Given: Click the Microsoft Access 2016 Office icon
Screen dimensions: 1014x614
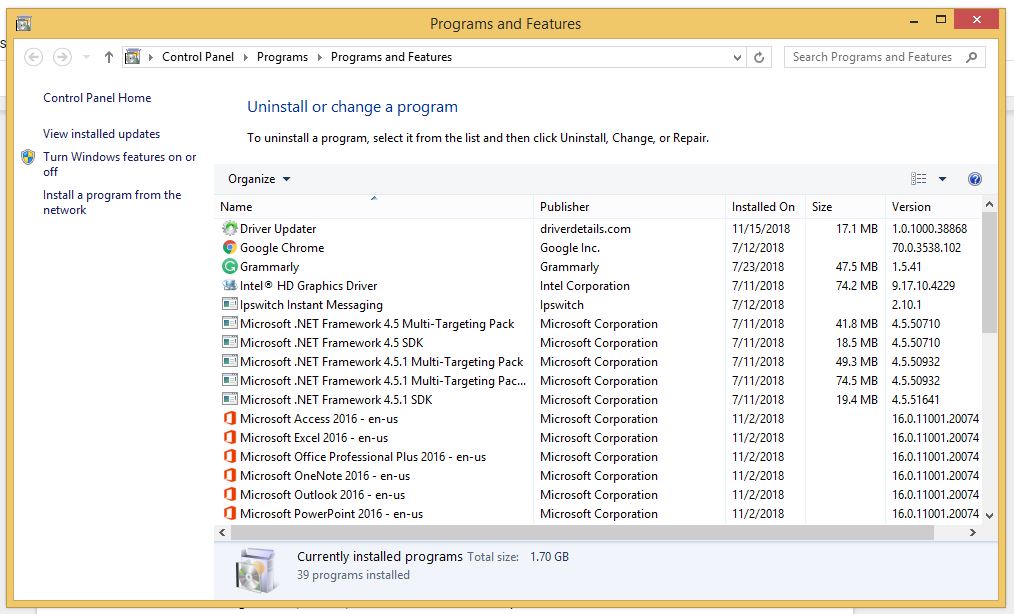Looking at the screenshot, I should coord(230,419).
